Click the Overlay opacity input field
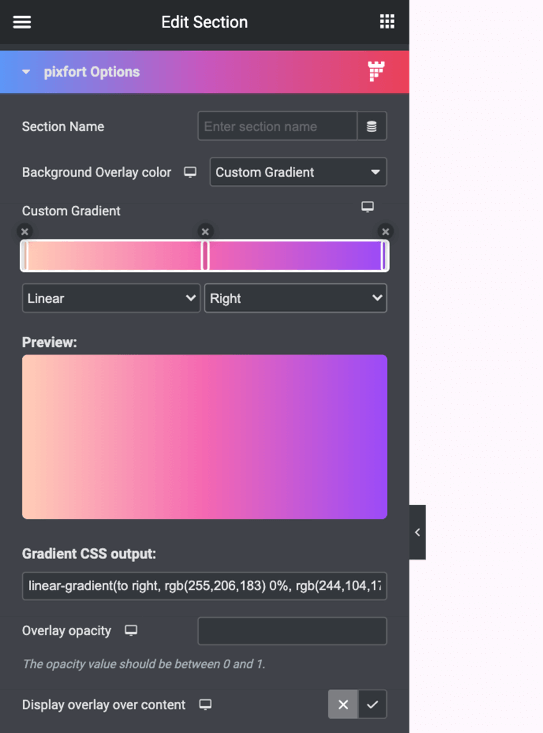Image resolution: width=543 pixels, height=733 pixels. click(293, 631)
